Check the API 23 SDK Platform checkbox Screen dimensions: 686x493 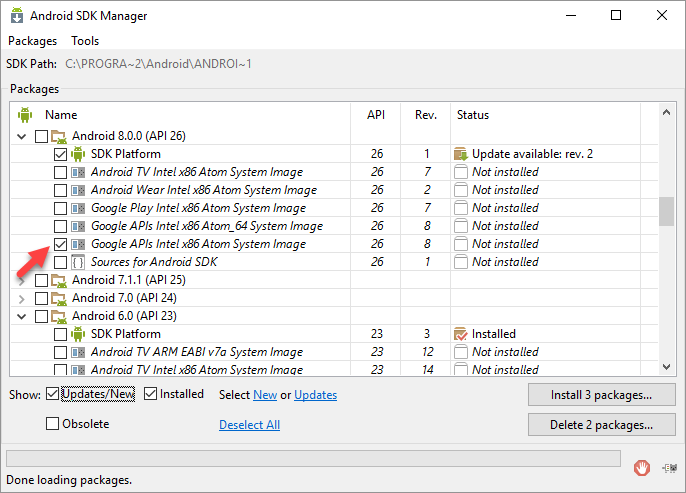(x=60, y=334)
